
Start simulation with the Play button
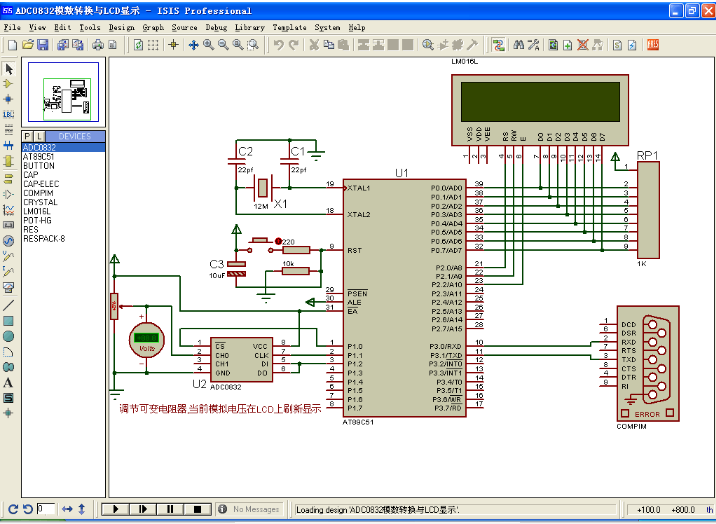[116, 508]
